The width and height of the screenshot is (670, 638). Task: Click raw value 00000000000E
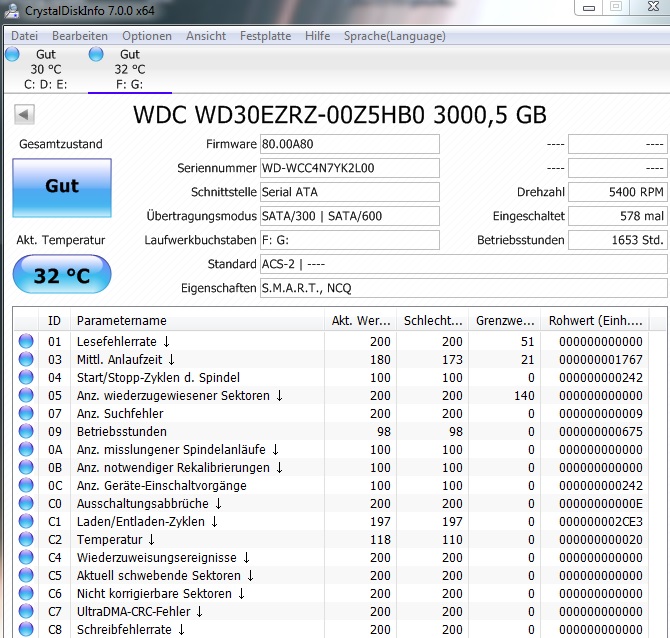click(601, 503)
